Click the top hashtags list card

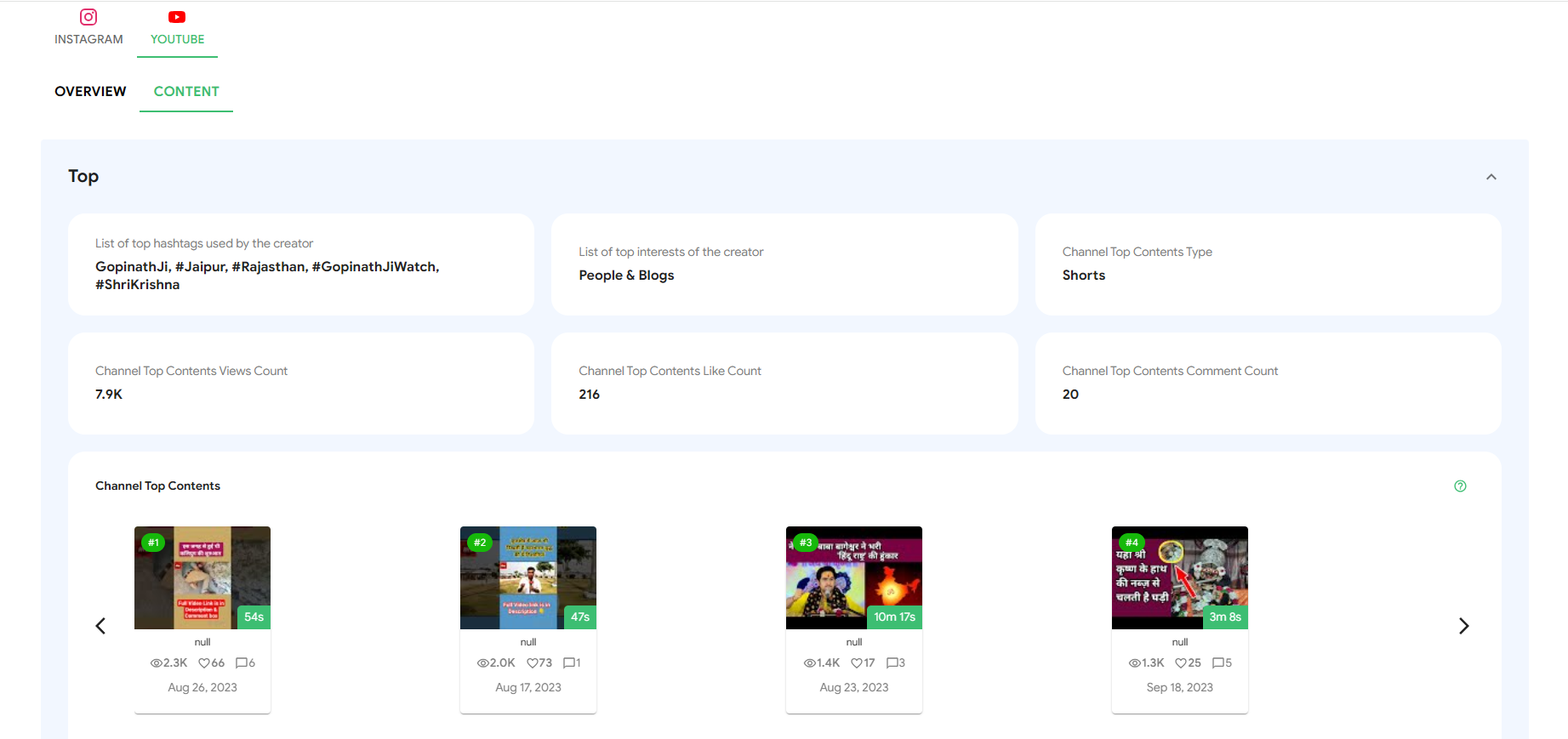click(301, 264)
